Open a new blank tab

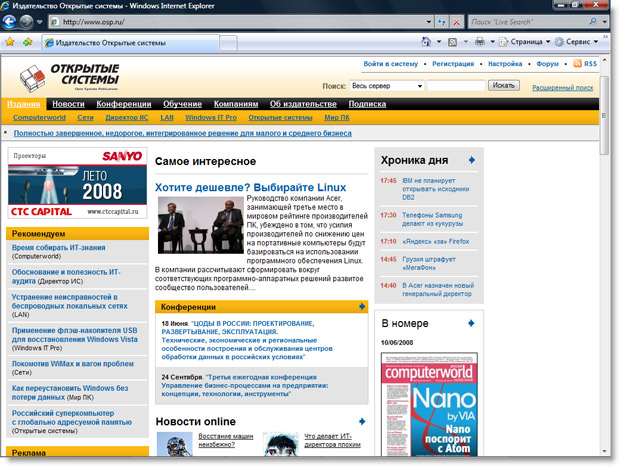228,43
